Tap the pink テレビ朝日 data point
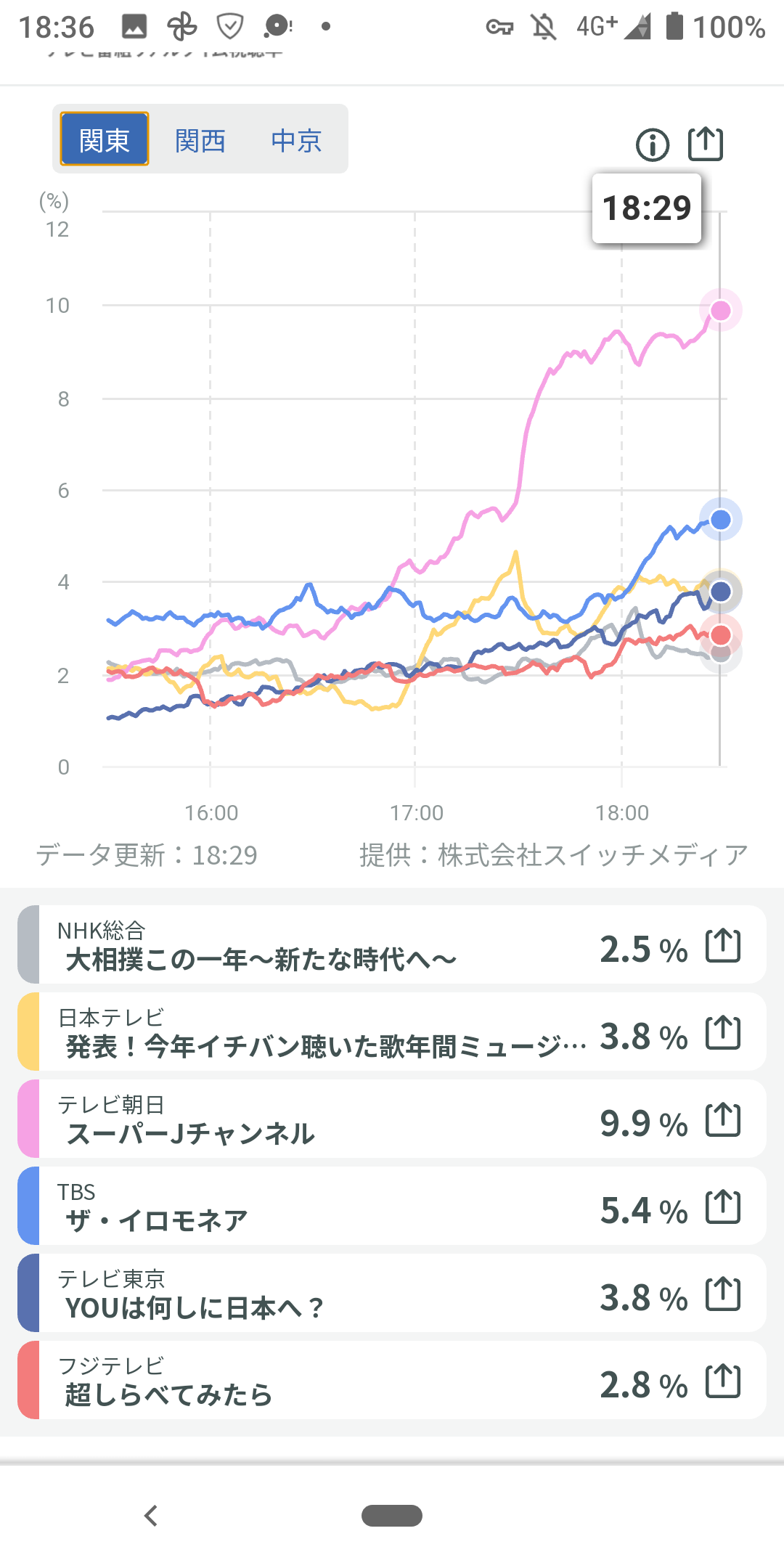 (x=720, y=311)
